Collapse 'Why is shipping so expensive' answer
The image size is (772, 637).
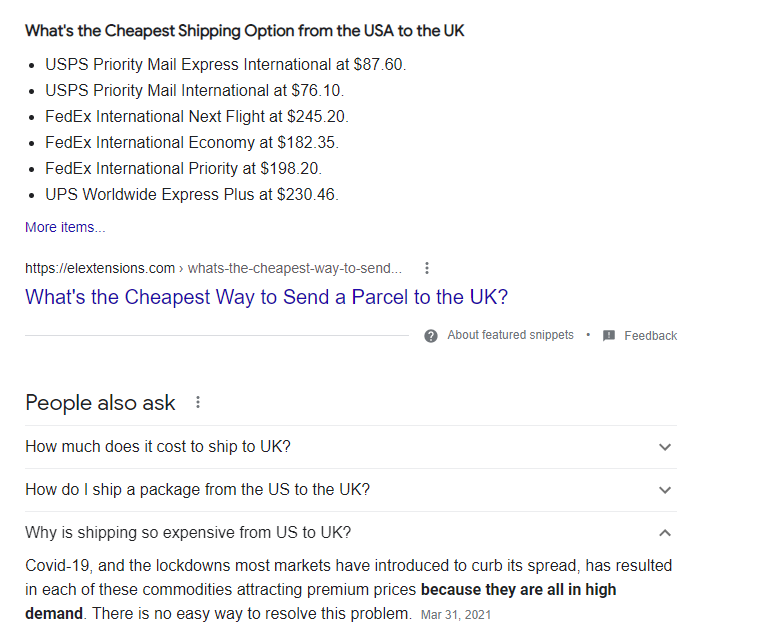click(665, 533)
